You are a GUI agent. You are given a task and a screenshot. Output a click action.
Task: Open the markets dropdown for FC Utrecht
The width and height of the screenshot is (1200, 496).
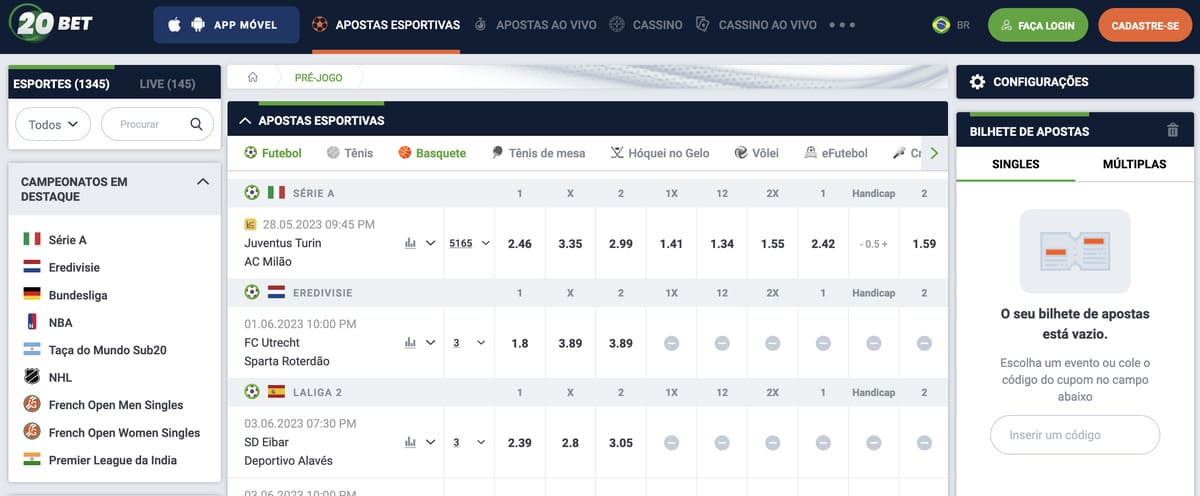click(x=470, y=342)
